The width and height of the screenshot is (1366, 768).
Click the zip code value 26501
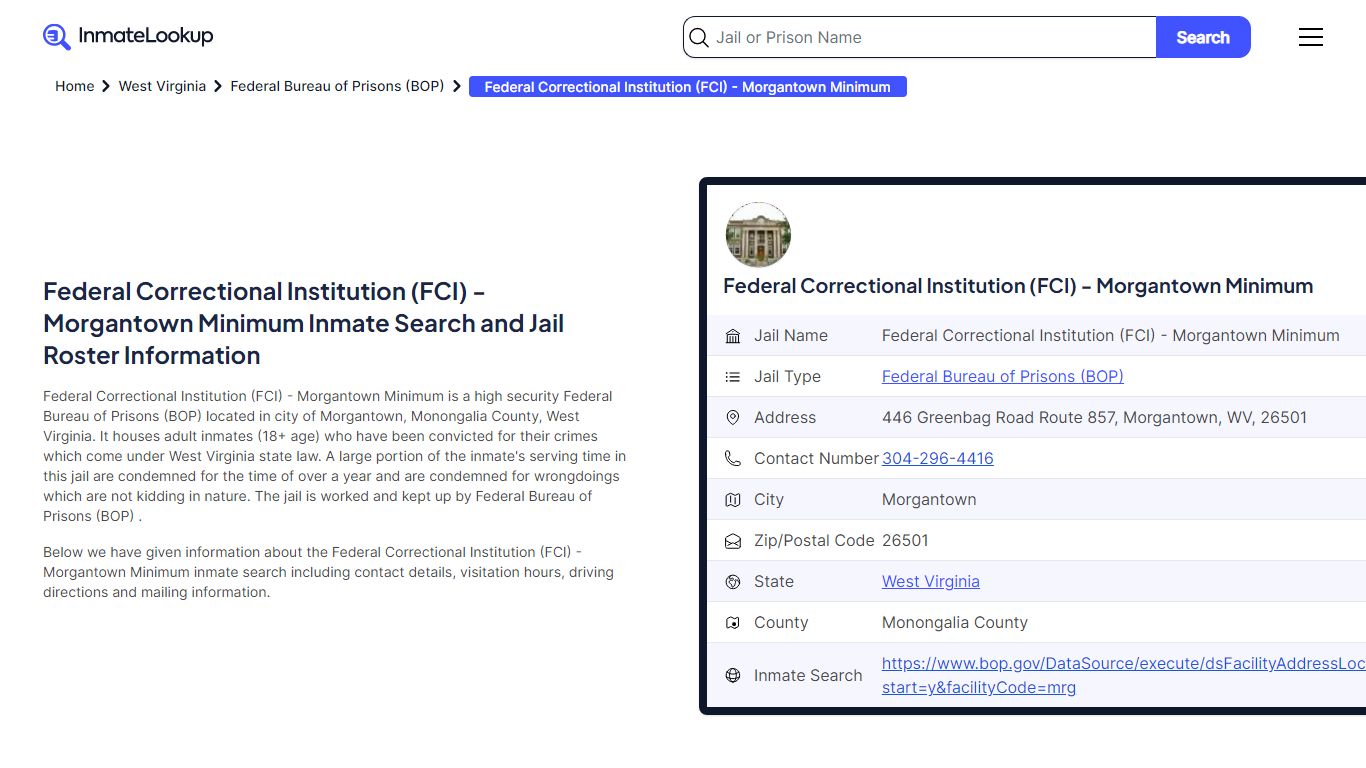[905, 541]
